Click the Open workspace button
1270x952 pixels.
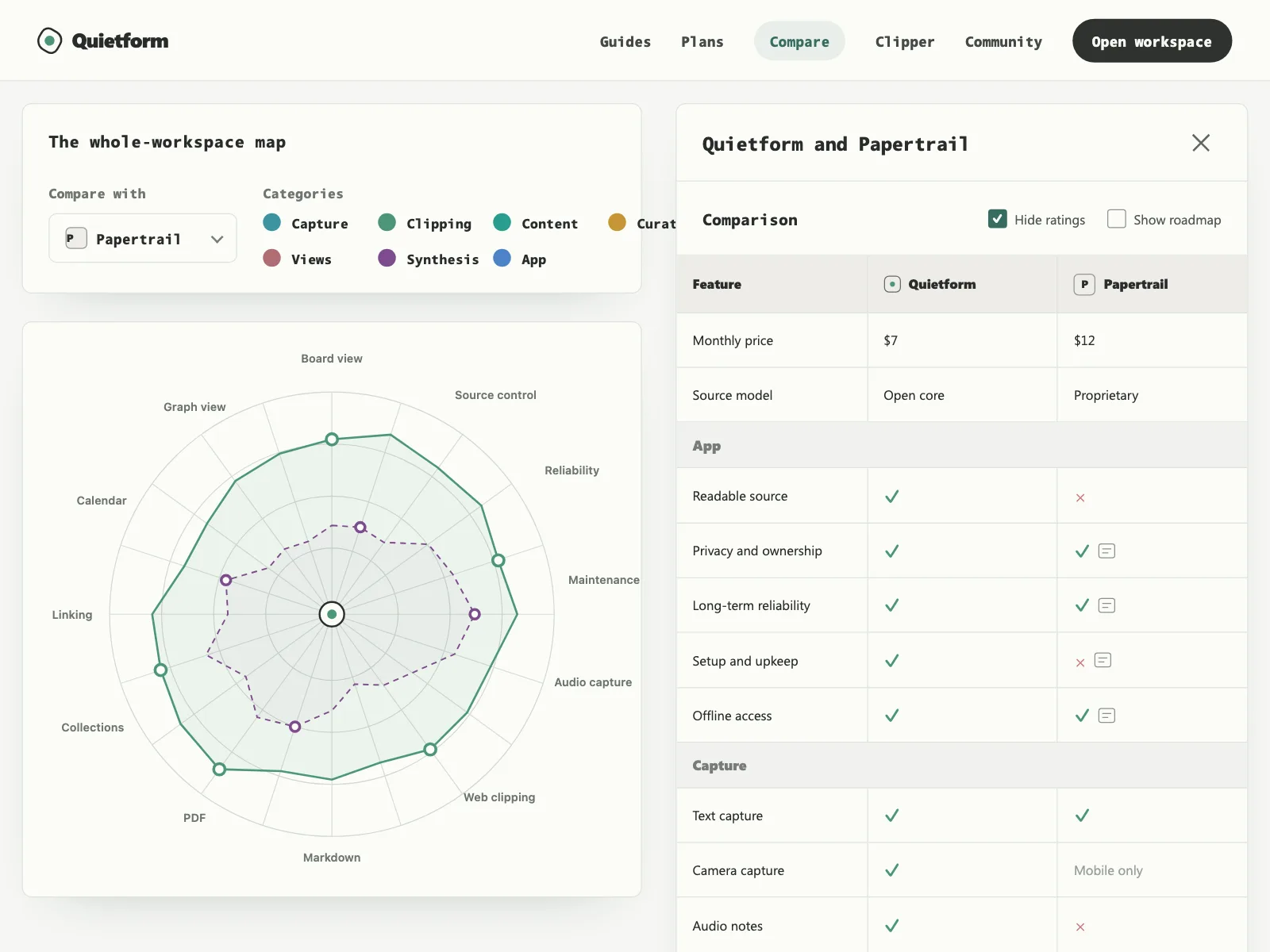(x=1152, y=40)
